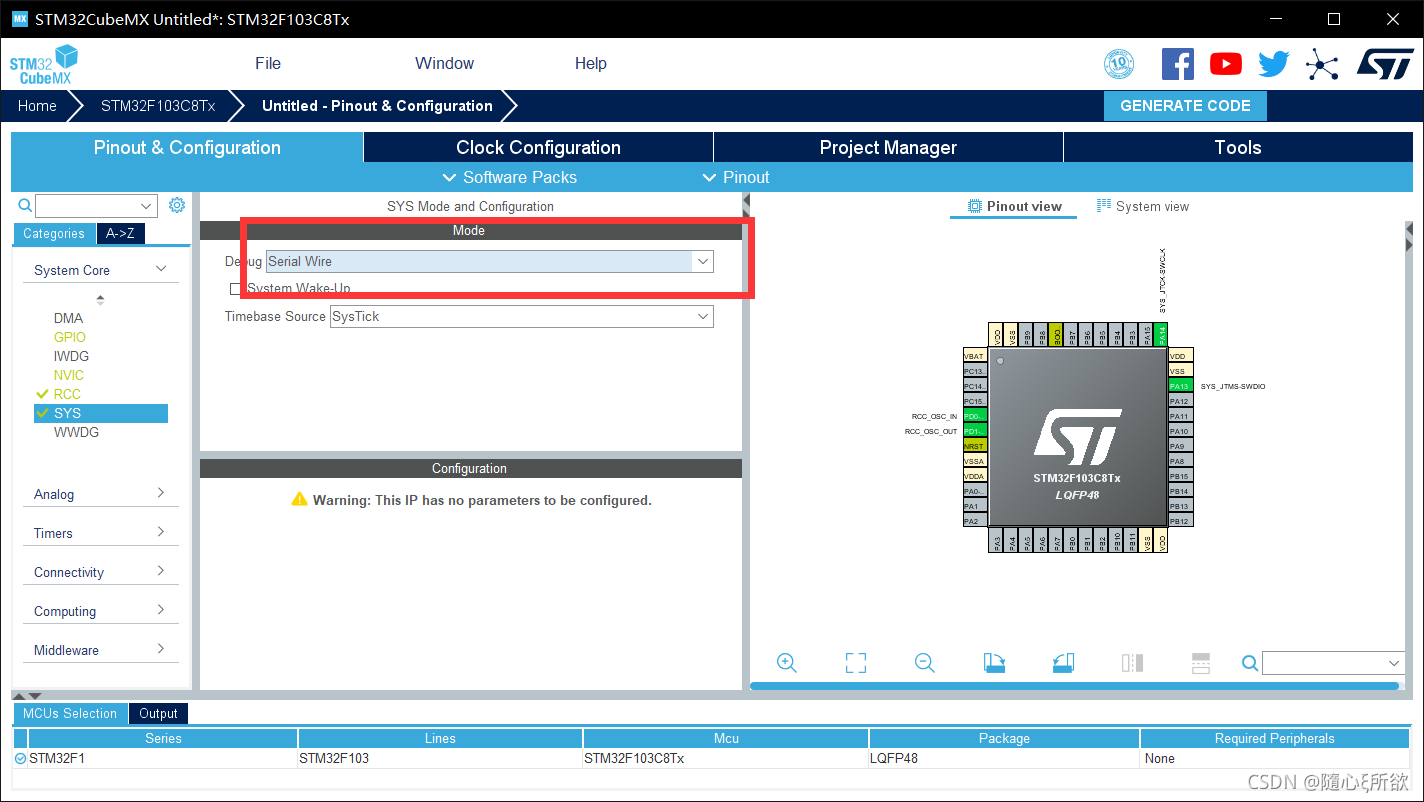1424x802 pixels.
Task: Switch to A->Z list tab
Action: click(x=120, y=233)
